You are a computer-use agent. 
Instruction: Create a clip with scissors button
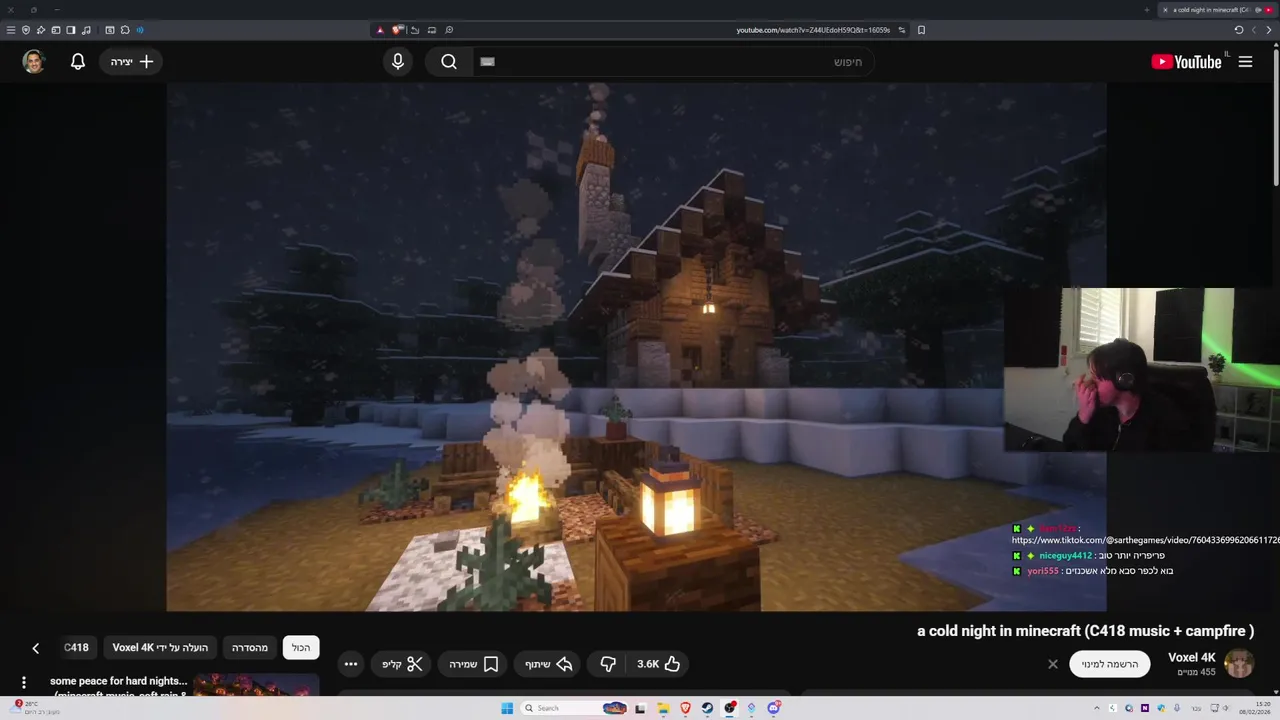pos(402,664)
